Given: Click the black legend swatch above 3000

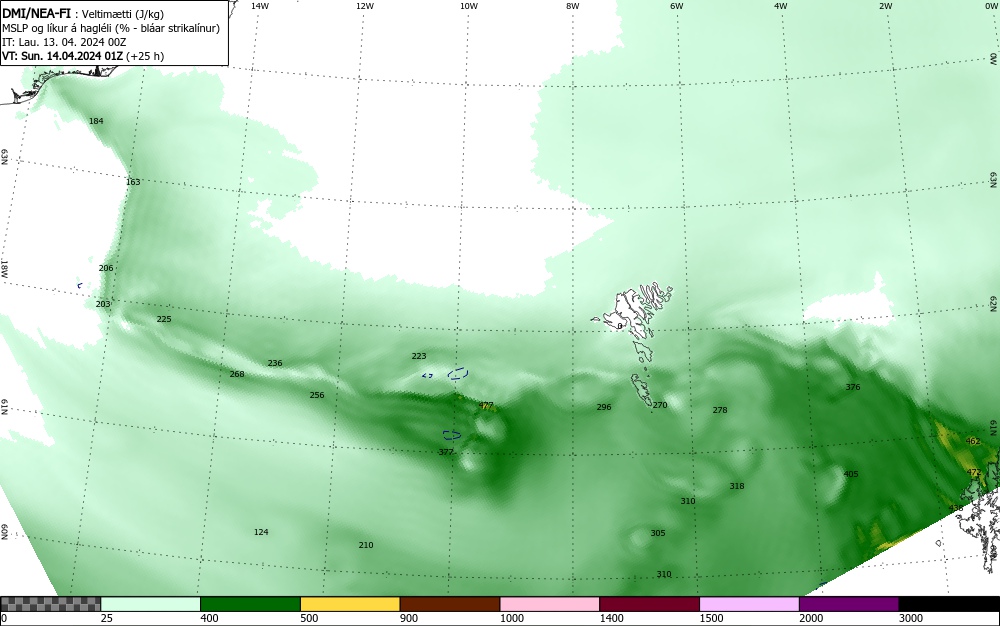Looking at the screenshot, I should [x=950, y=604].
